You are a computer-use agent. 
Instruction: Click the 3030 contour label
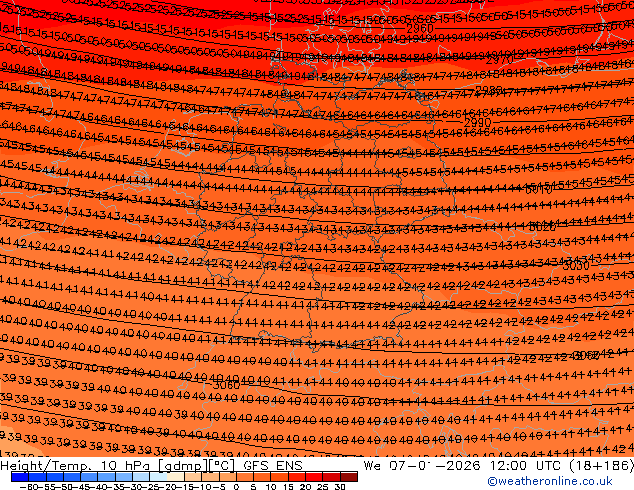click(x=576, y=266)
